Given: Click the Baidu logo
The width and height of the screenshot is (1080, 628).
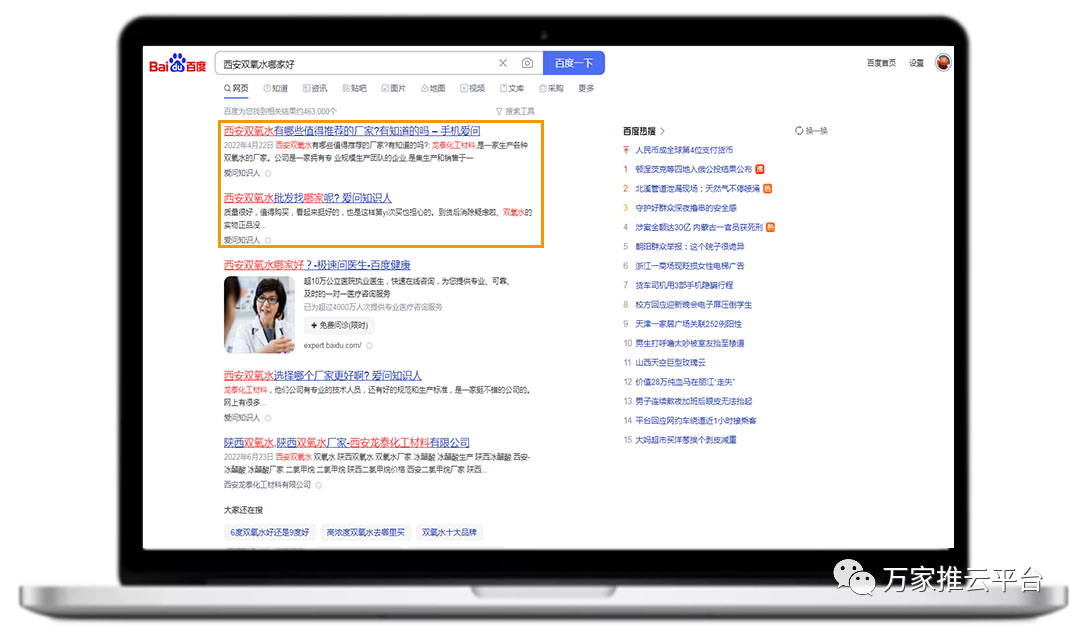Looking at the screenshot, I should pyautogui.click(x=178, y=65).
